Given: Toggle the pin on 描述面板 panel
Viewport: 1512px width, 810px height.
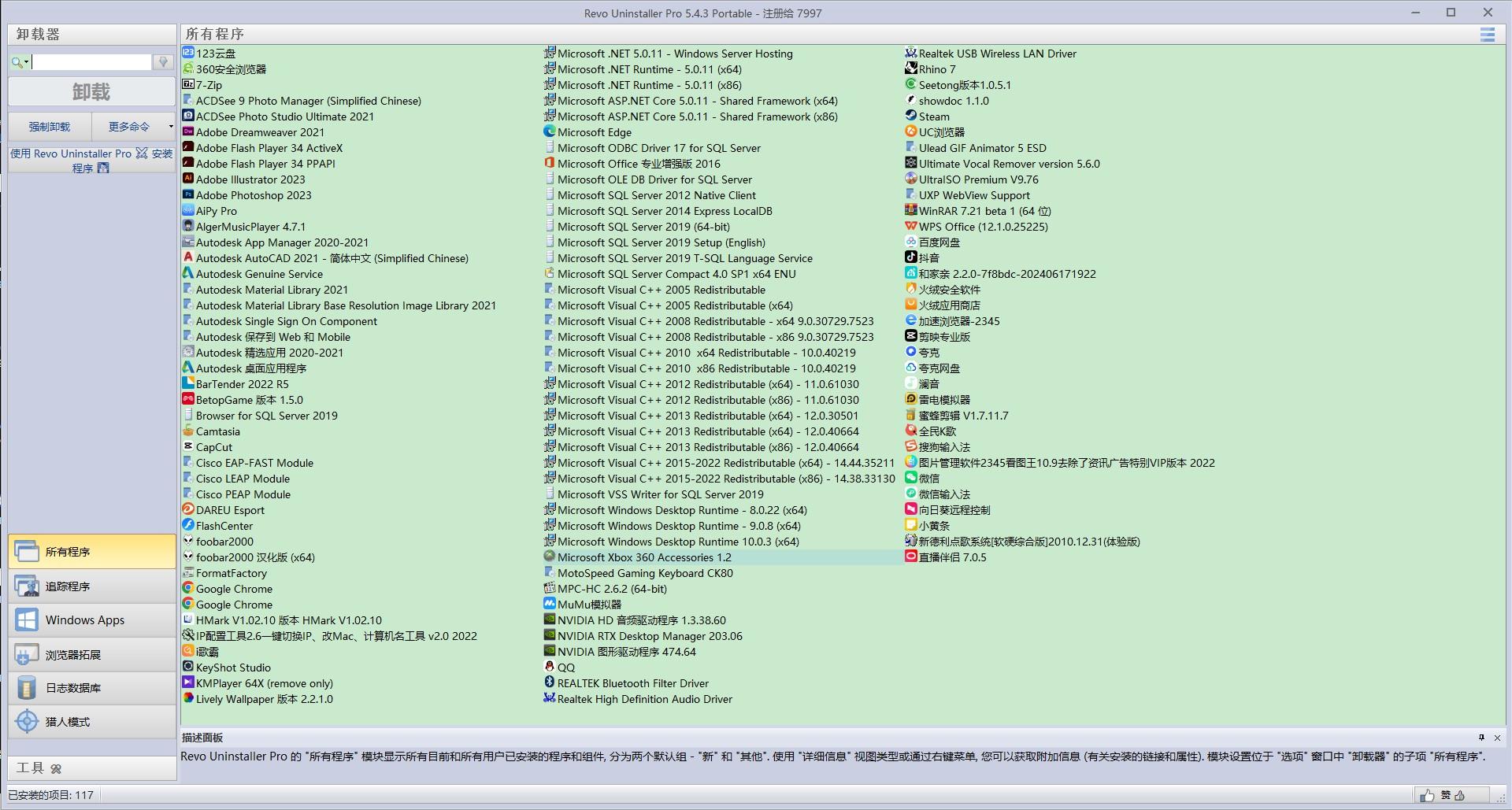Looking at the screenshot, I should 1481,738.
